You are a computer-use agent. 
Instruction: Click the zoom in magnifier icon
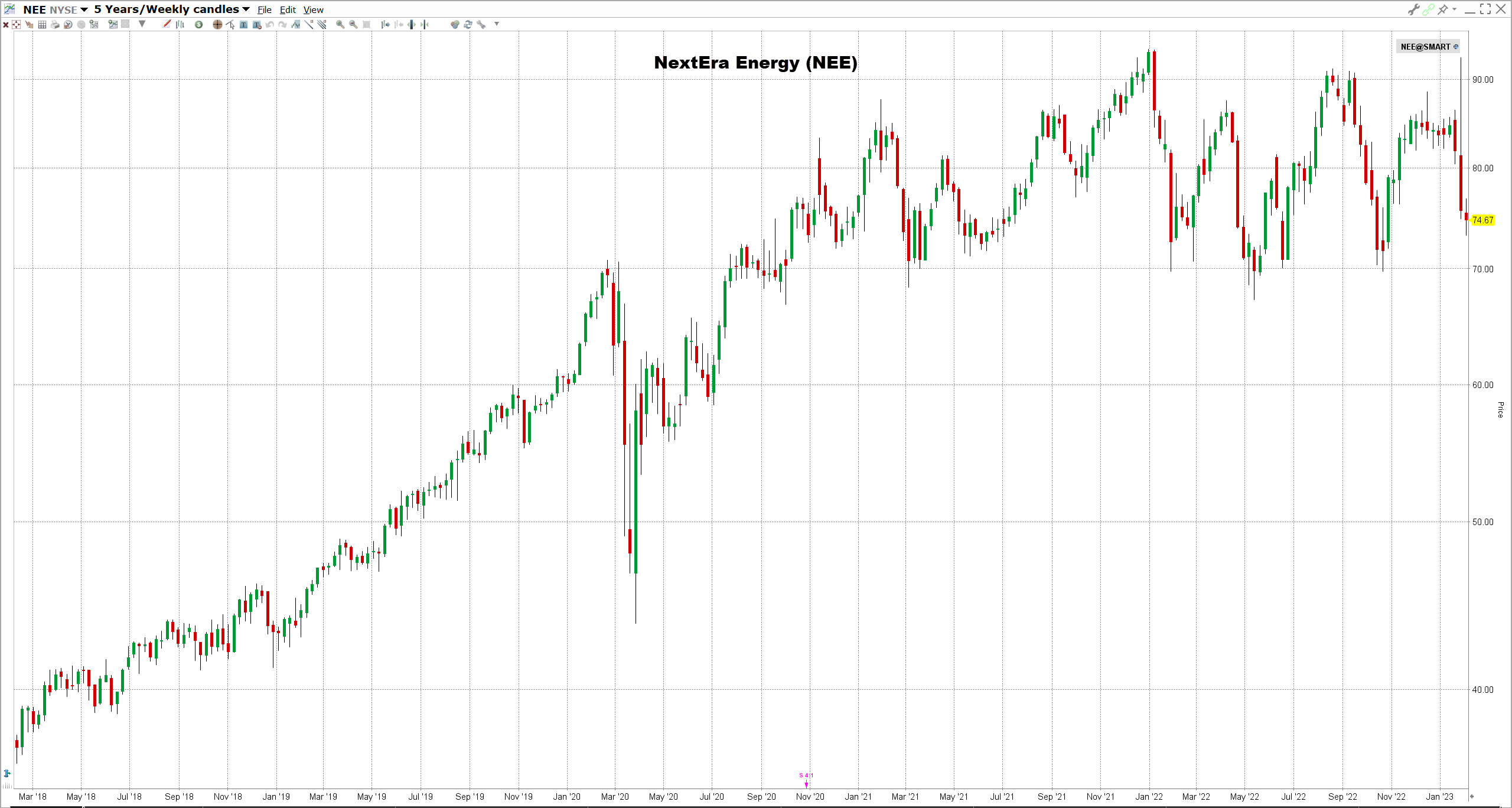(340, 24)
